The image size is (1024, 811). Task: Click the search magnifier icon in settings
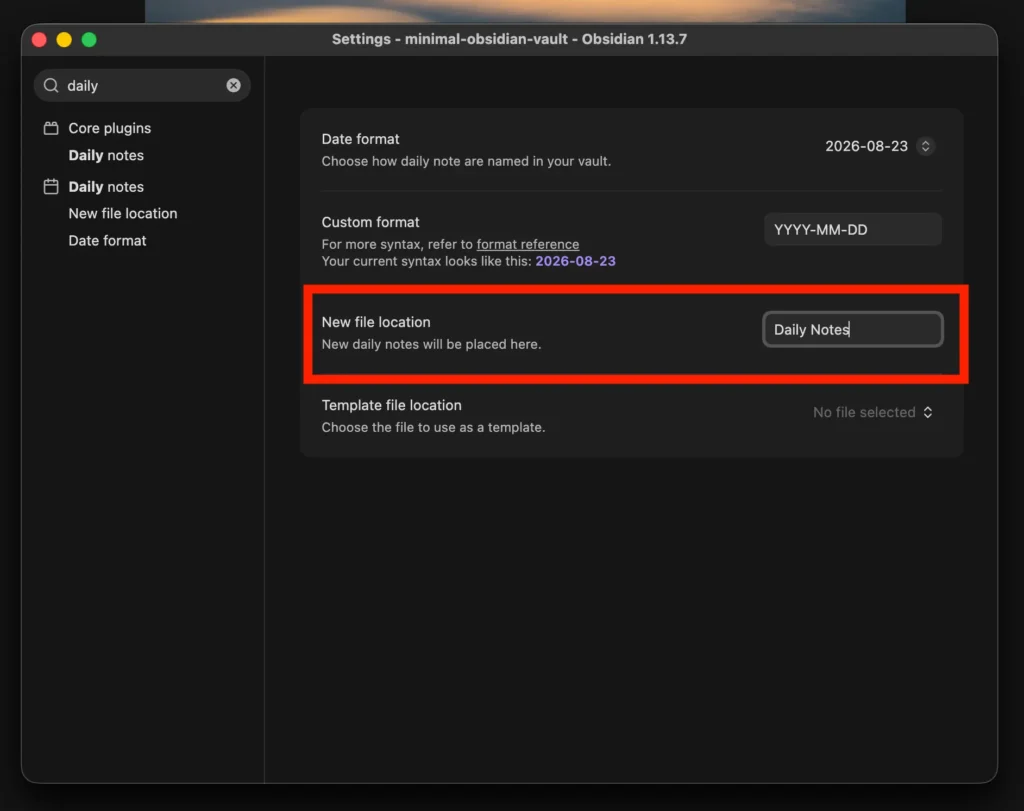click(51, 86)
